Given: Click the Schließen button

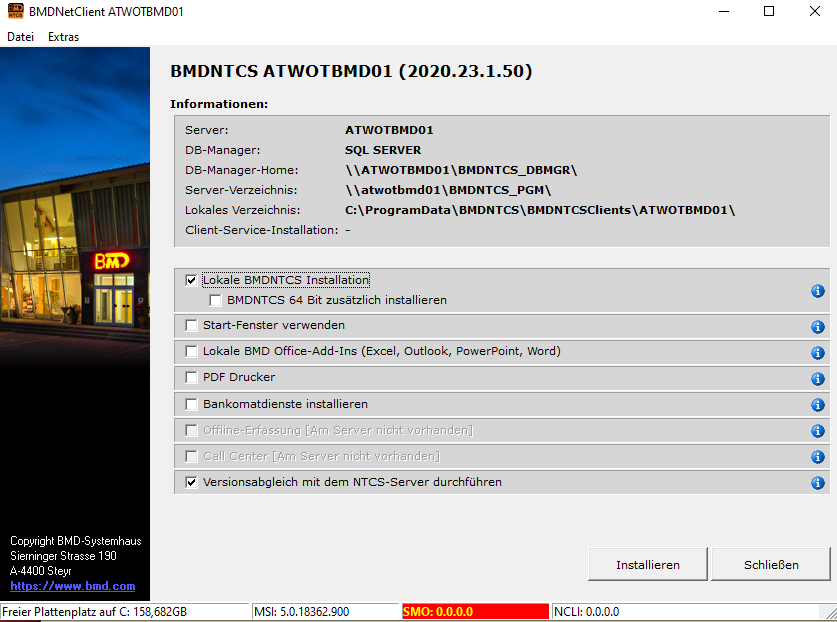Looking at the screenshot, I should (x=771, y=564).
